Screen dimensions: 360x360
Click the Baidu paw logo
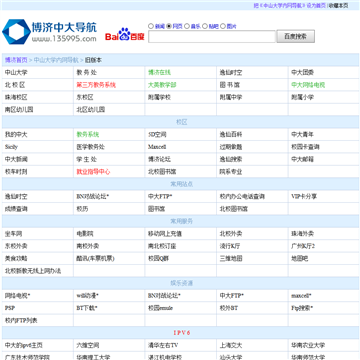125,34
